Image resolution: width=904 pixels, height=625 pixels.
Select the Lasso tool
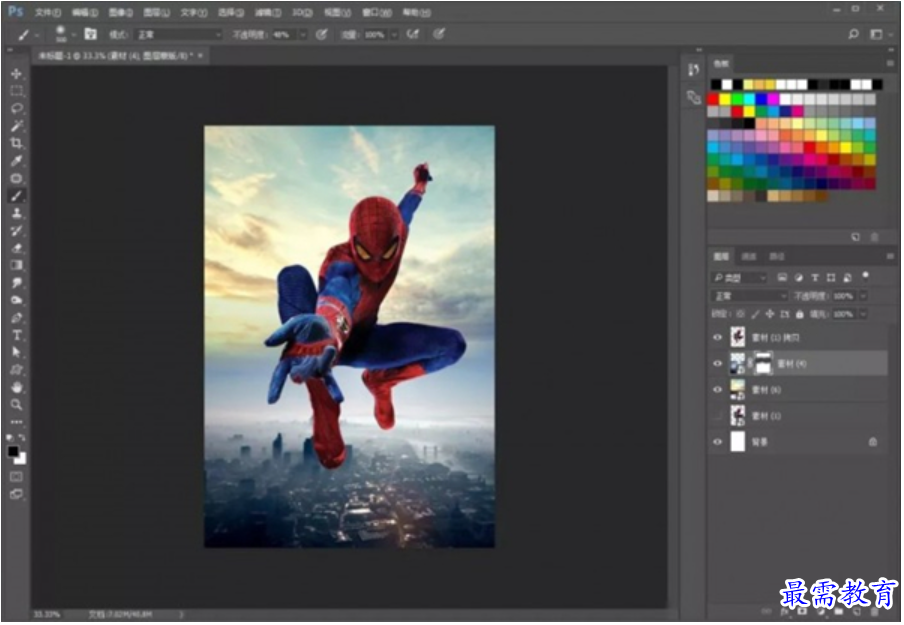(x=17, y=108)
